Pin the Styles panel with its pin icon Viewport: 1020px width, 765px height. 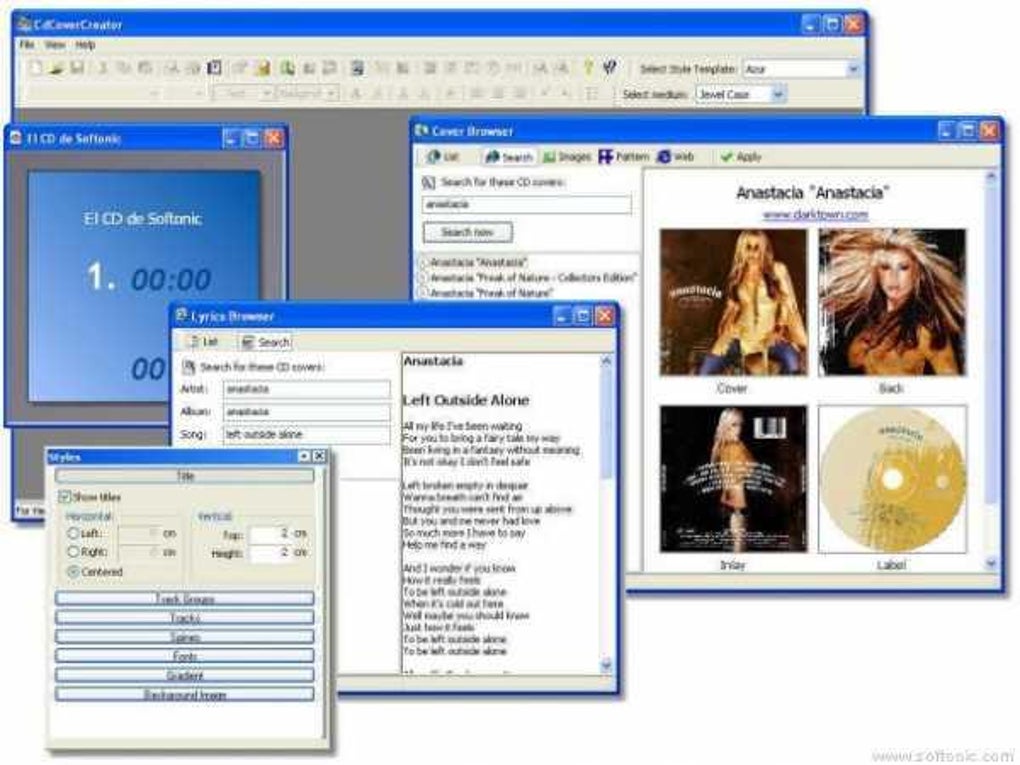pos(304,456)
